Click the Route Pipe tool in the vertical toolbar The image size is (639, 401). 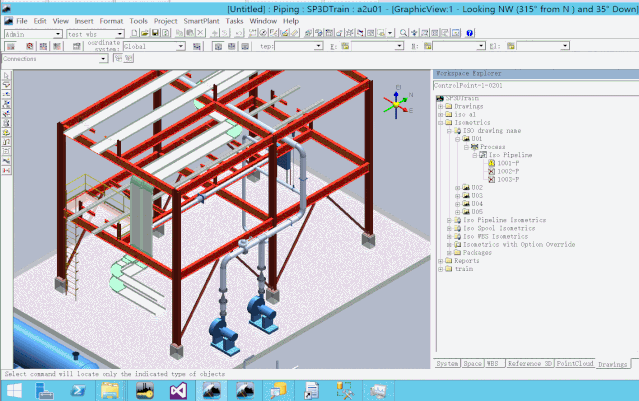click(x=7, y=85)
